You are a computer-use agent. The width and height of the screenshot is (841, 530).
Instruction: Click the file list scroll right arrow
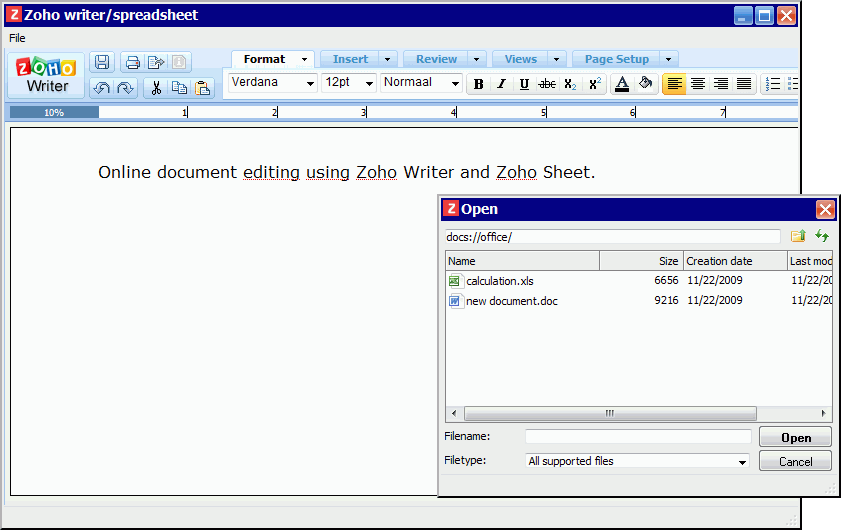823,414
